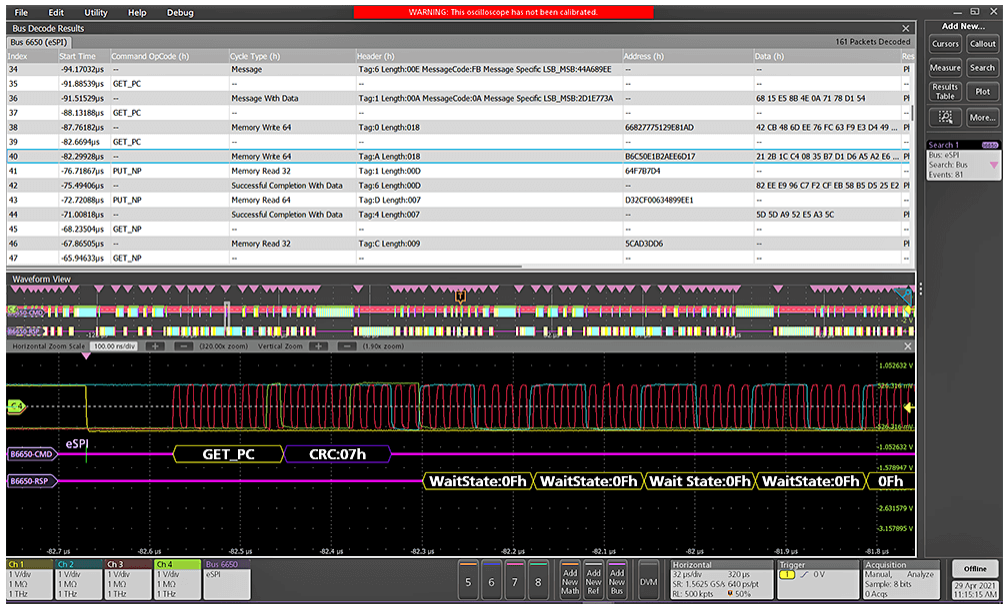Select row 40 Memory Write 64
The image size is (1007, 608).
pyautogui.click(x=459, y=156)
